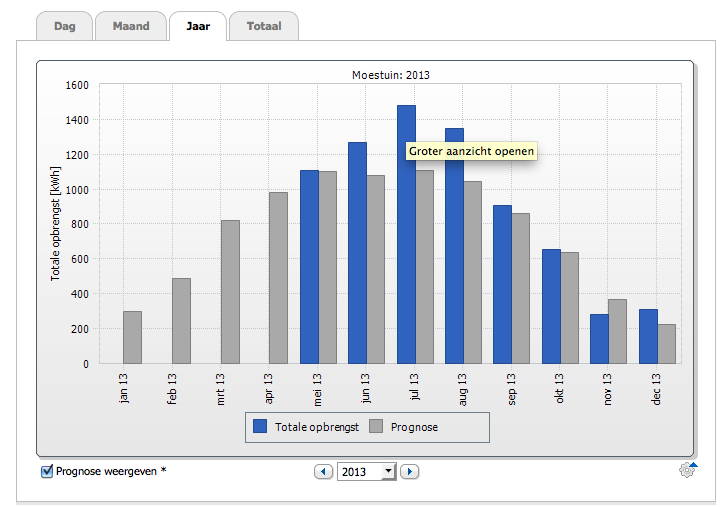
Task: Click the blue mei 13 bar
Action: click(x=309, y=267)
